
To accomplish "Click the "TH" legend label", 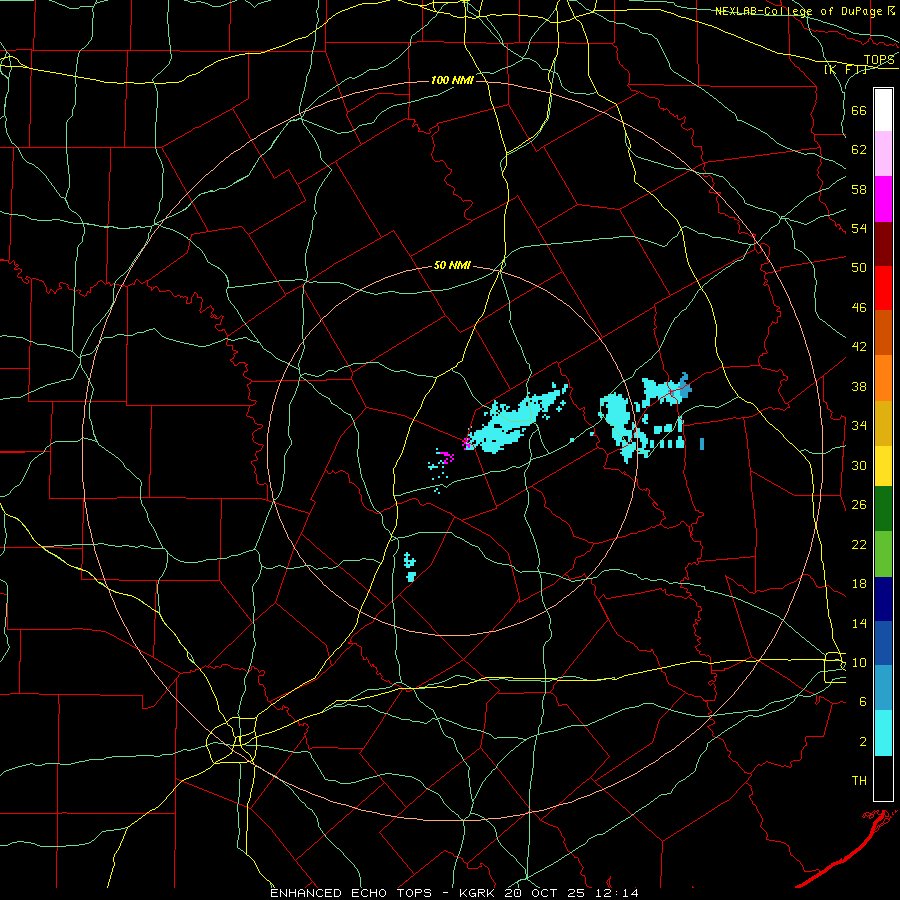I will click(x=859, y=781).
